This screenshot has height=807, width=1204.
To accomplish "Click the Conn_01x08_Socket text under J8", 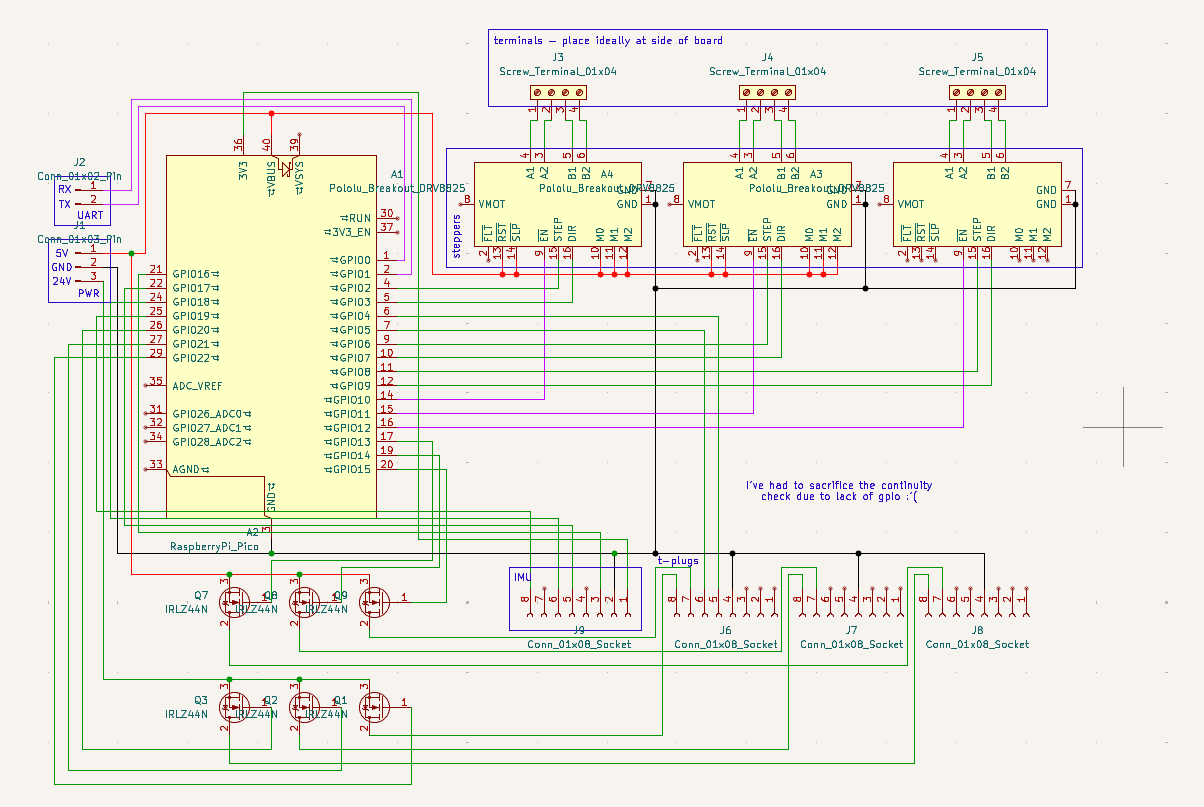I will pyautogui.click(x=977, y=645).
